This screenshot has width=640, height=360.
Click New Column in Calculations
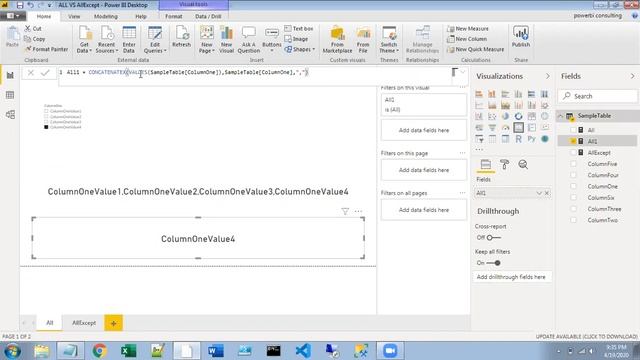click(467, 39)
